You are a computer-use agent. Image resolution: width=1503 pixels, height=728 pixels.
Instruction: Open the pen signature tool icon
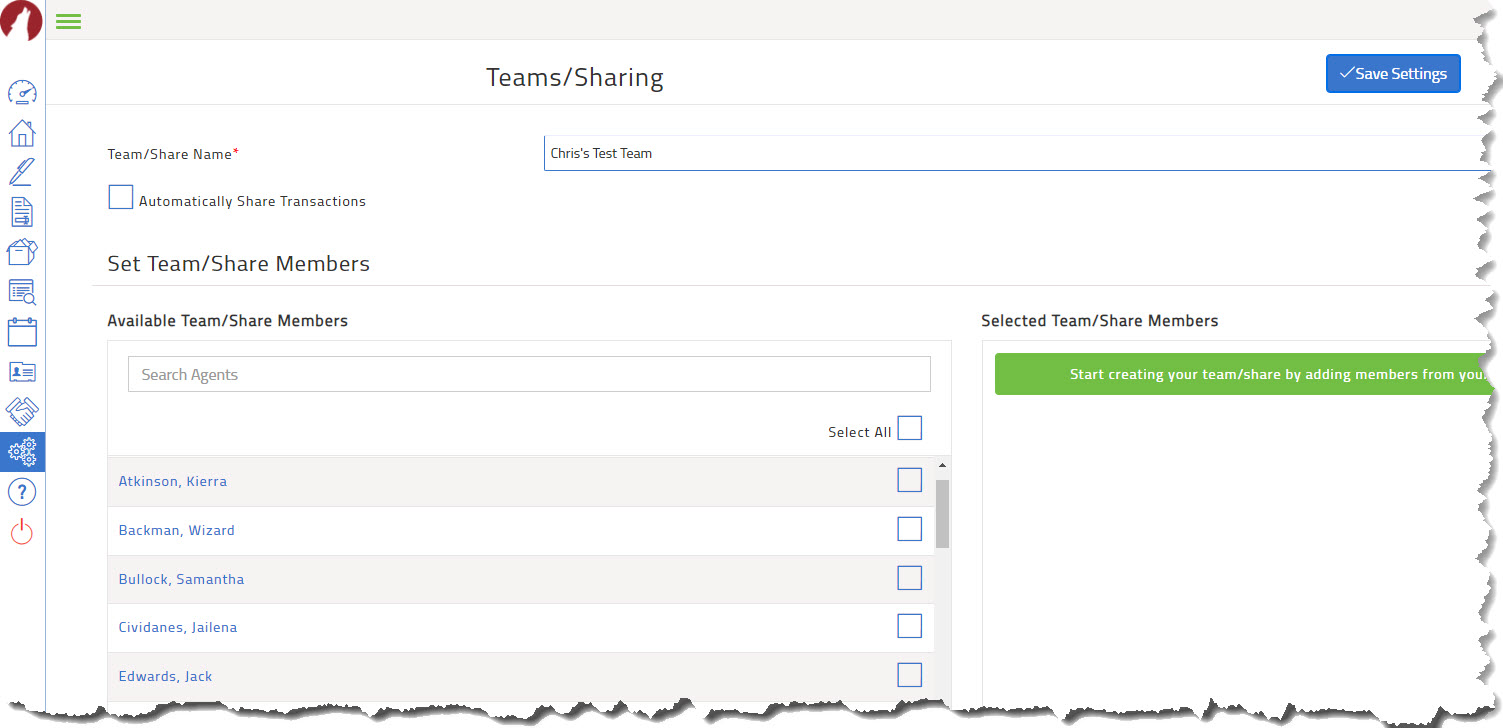[x=22, y=172]
